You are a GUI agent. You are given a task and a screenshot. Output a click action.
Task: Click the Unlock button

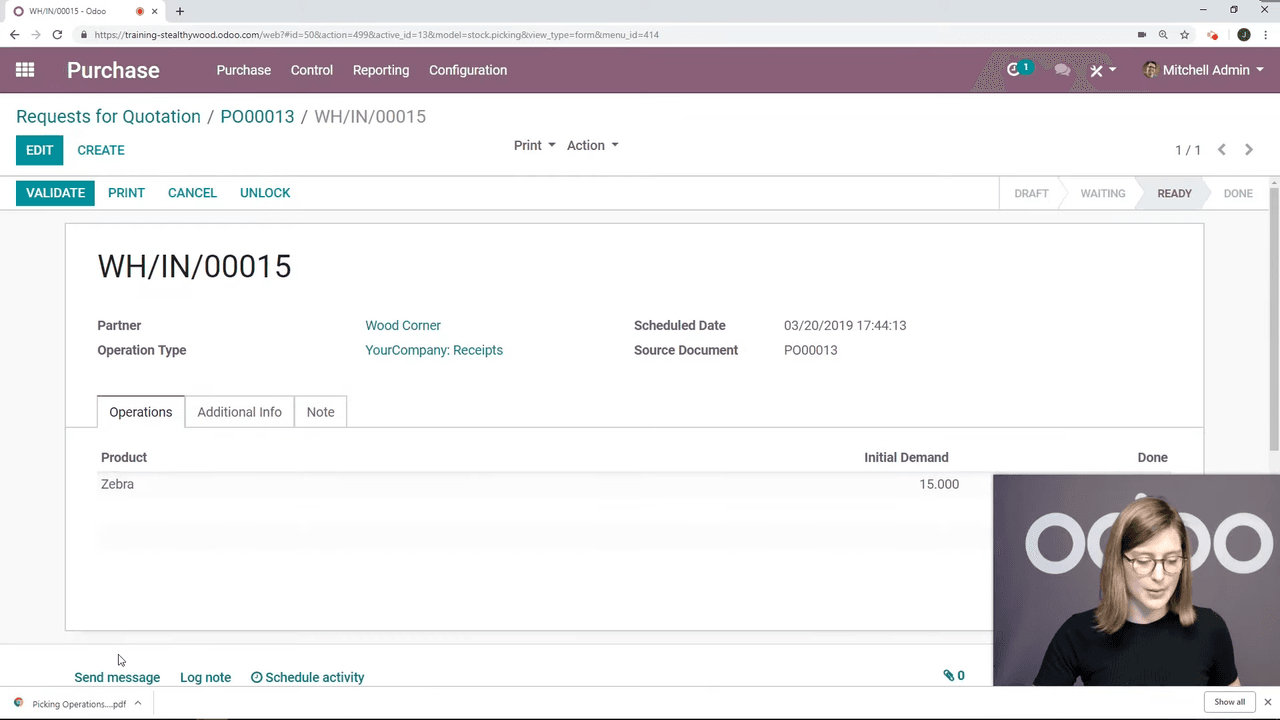265,193
